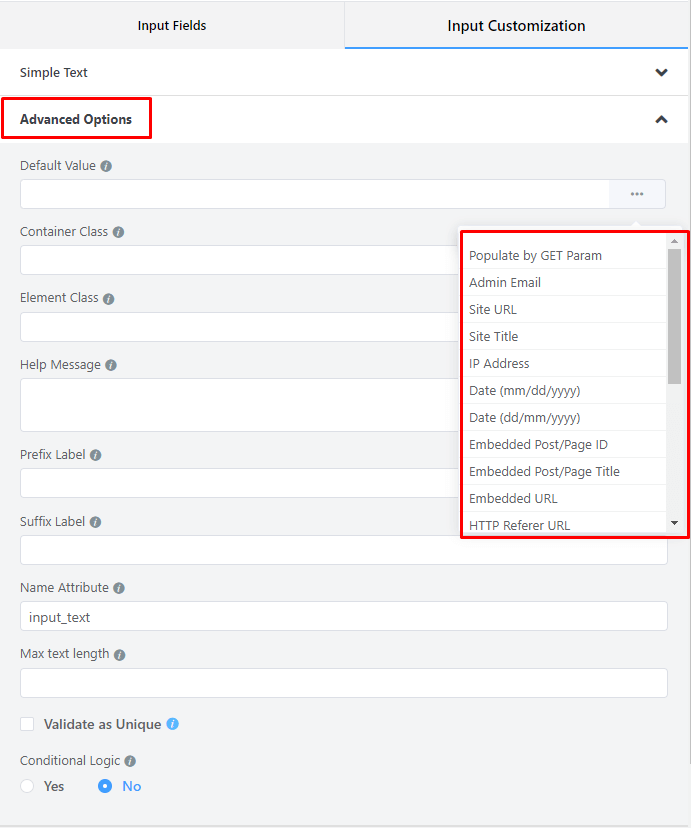Open the Input Customization tab
Viewport: 691px width, 828px height.
pyautogui.click(x=516, y=25)
